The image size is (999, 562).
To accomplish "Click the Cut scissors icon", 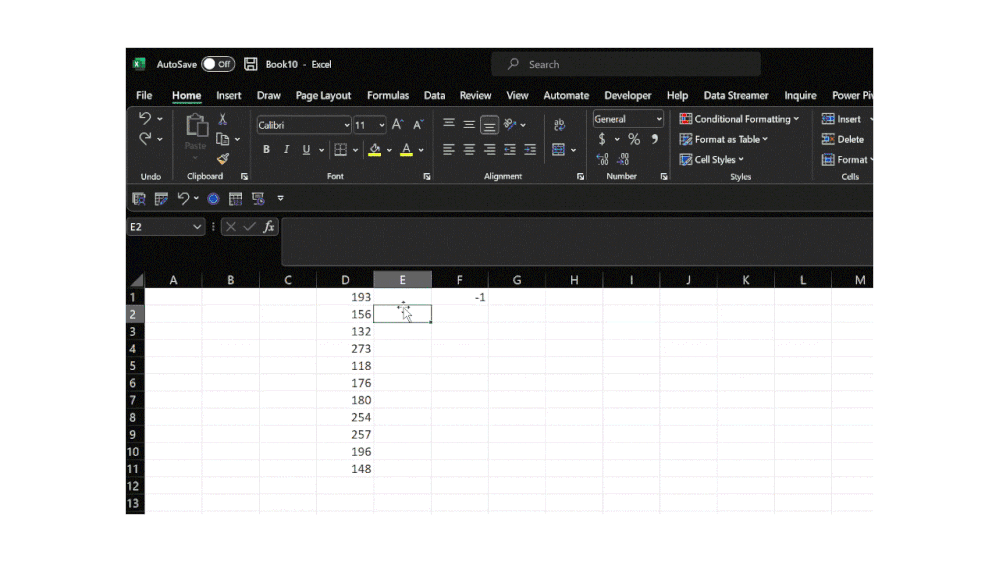I will [222, 119].
